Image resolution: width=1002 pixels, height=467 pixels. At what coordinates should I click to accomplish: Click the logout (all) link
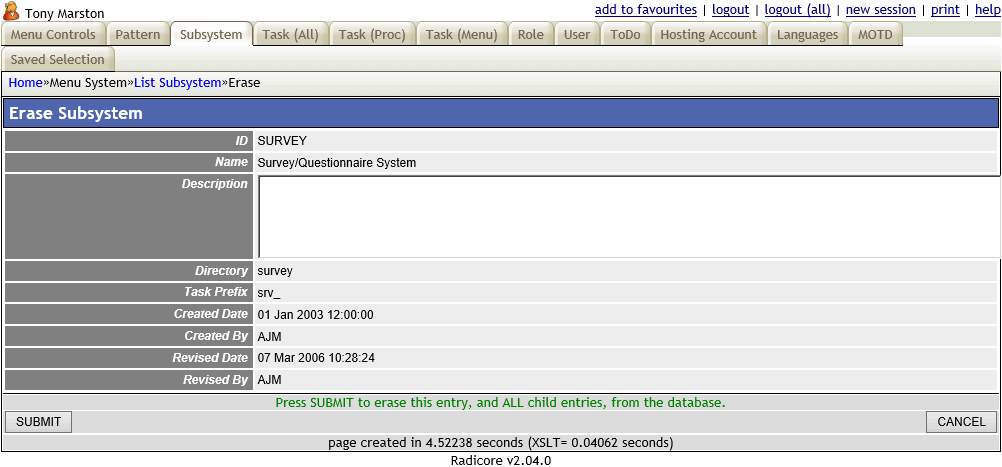coord(797,10)
